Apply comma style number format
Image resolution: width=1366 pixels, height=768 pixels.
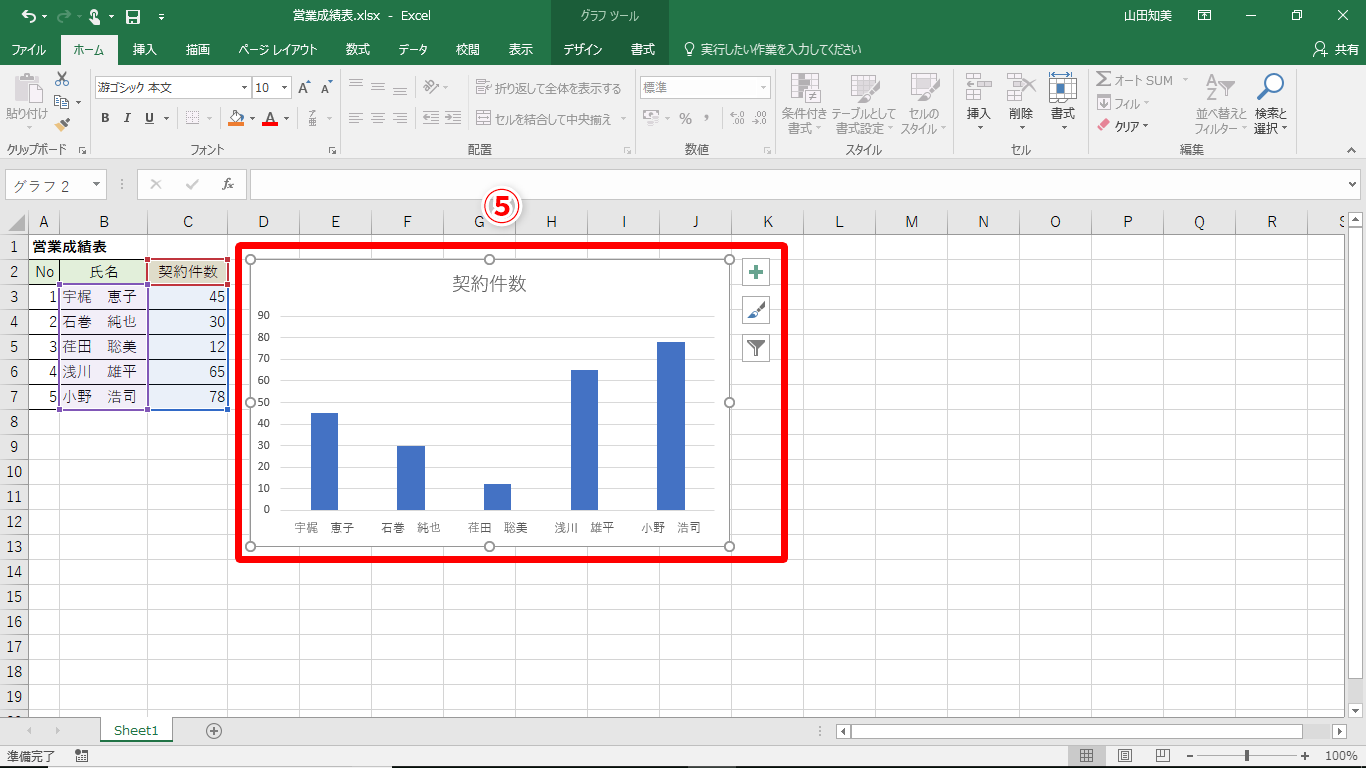click(x=707, y=118)
